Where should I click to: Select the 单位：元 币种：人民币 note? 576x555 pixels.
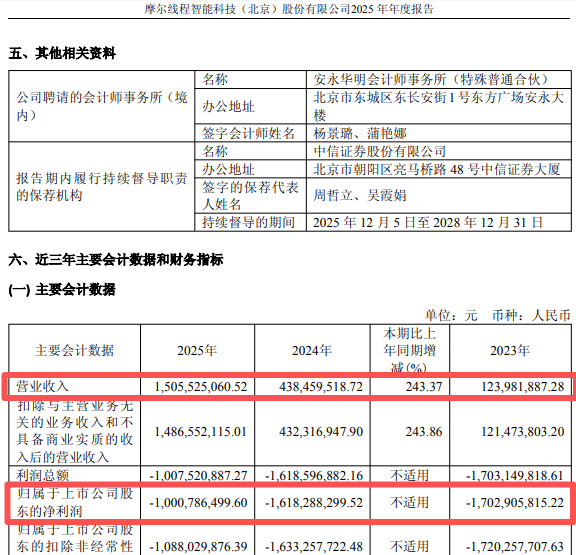[498, 316]
